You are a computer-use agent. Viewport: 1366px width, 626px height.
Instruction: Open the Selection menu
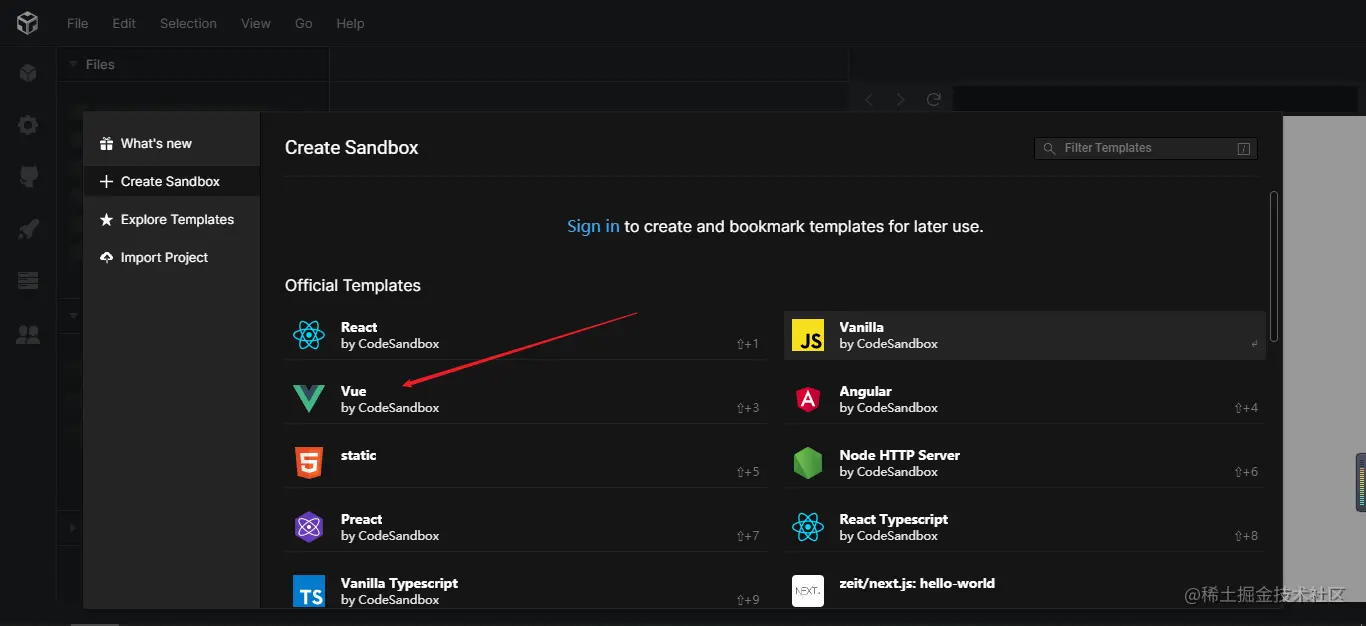(188, 23)
